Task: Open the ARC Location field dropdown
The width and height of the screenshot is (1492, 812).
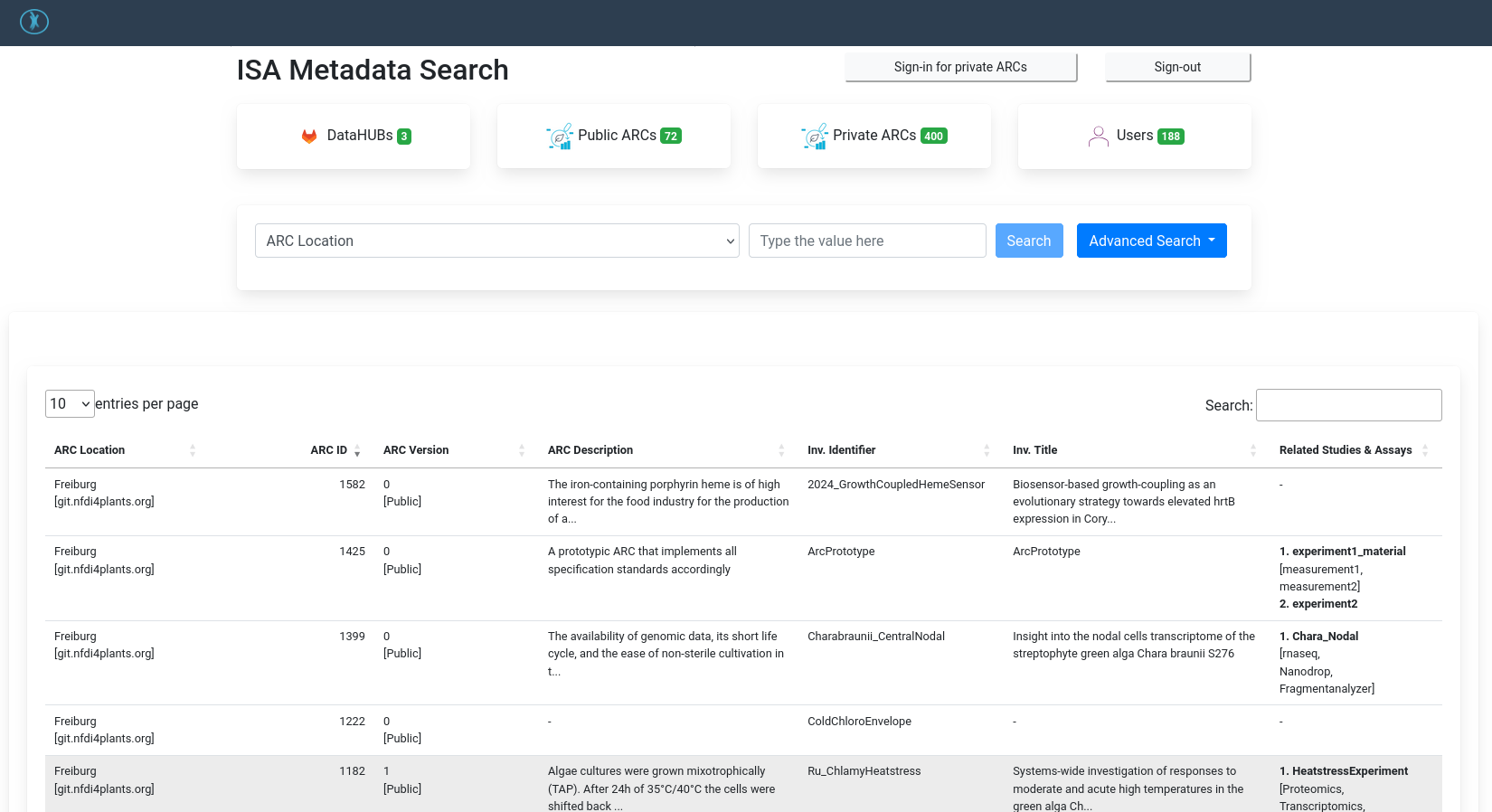Action: [x=497, y=241]
